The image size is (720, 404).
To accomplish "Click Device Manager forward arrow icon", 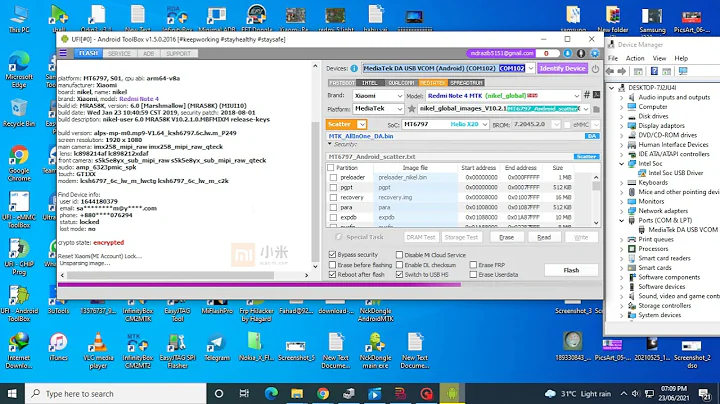I will (622, 71).
